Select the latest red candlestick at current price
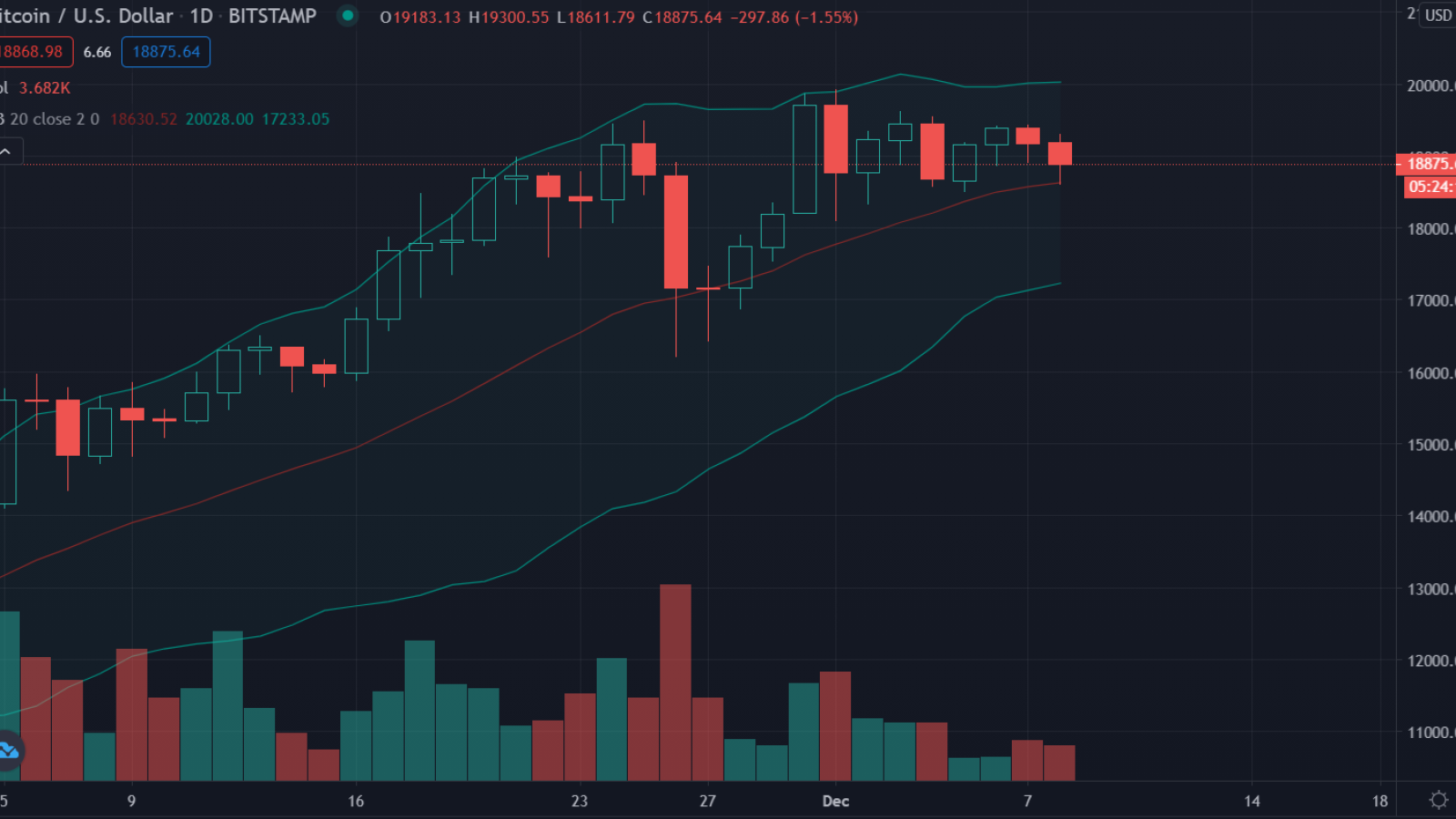This screenshot has width=1456, height=819. (1060, 154)
